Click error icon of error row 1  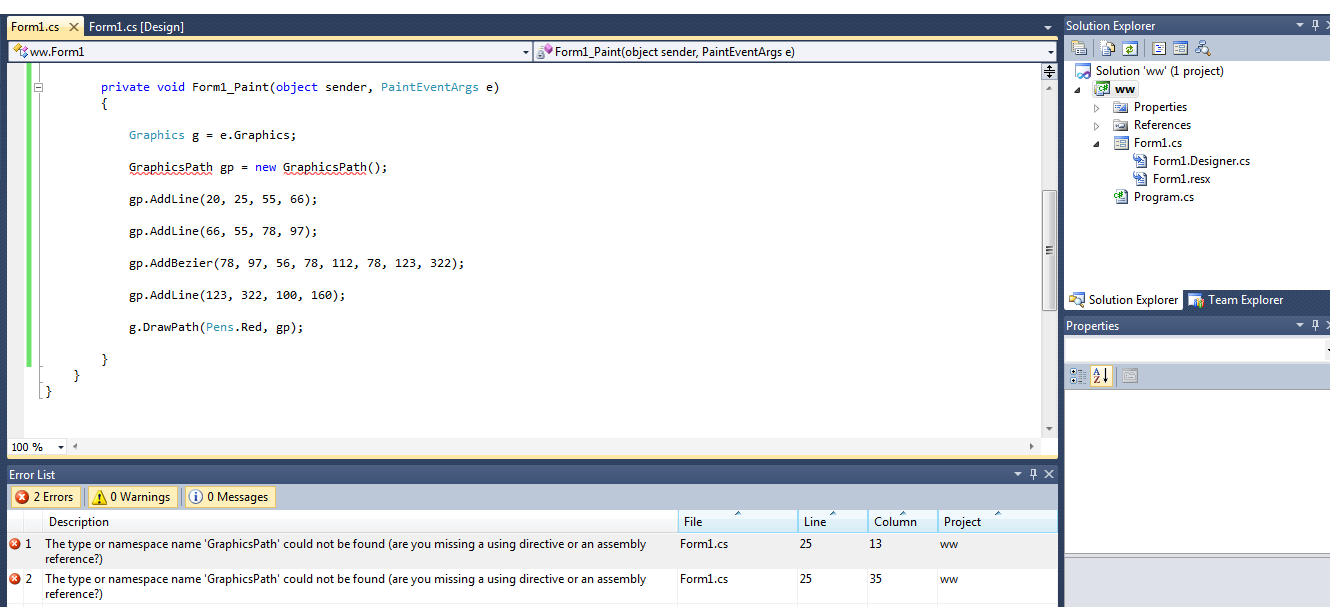point(15,544)
